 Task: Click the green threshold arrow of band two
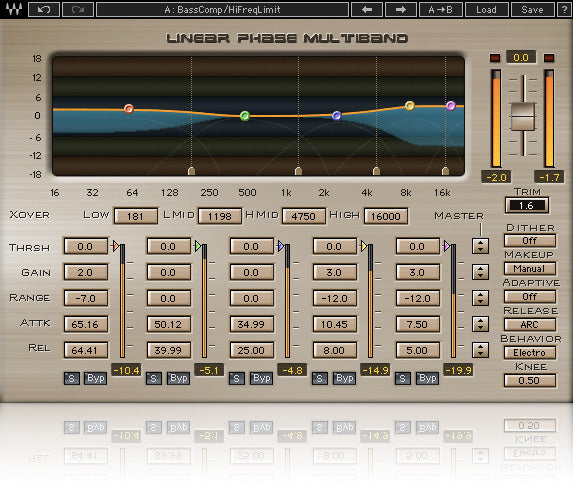(x=198, y=246)
